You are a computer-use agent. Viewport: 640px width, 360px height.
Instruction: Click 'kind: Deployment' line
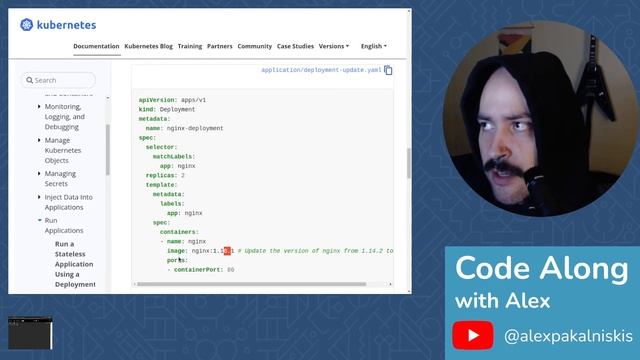coord(167,109)
